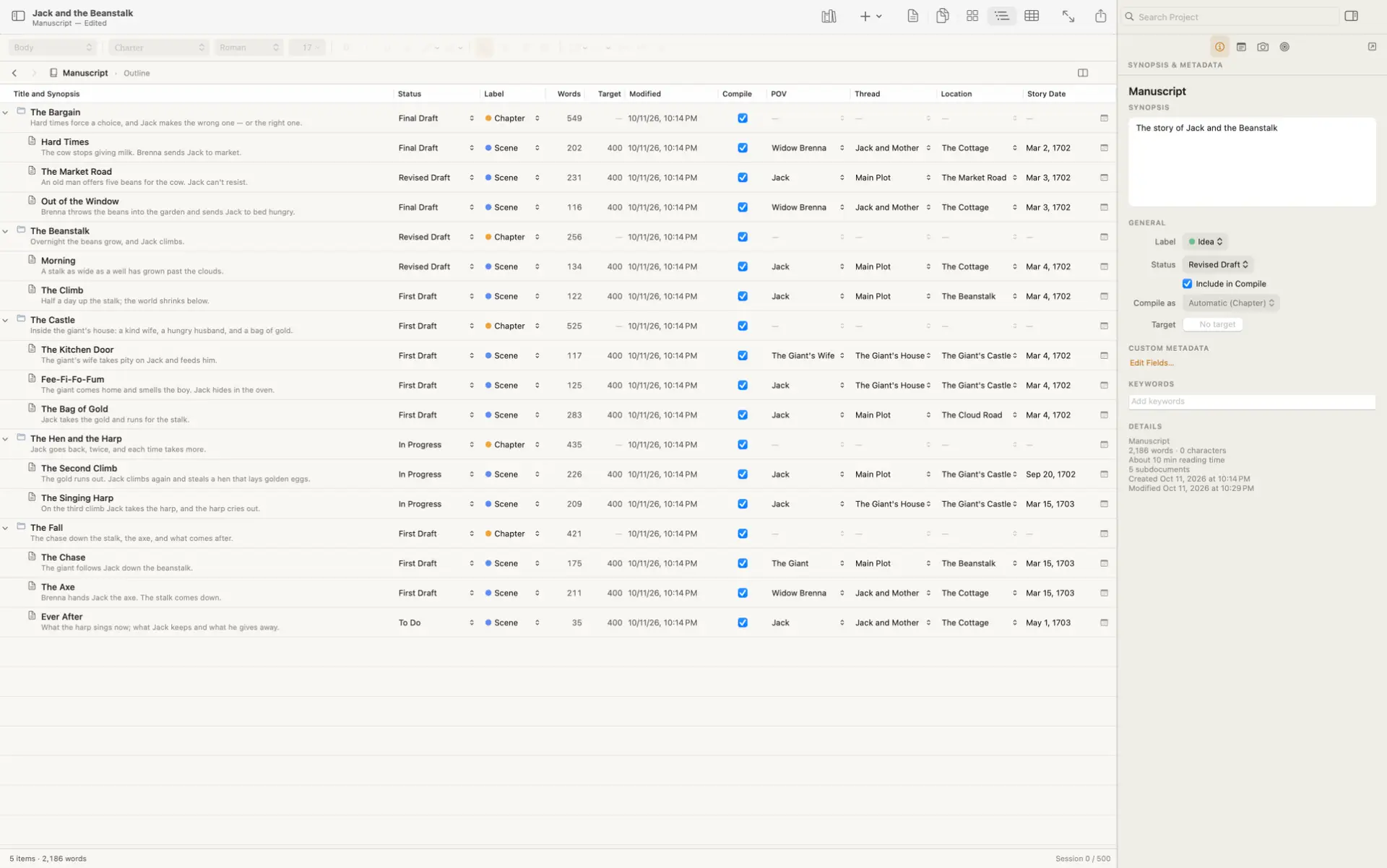Uncheck Compile for Ever After
The width and height of the screenshot is (1387, 868).
pyautogui.click(x=743, y=622)
